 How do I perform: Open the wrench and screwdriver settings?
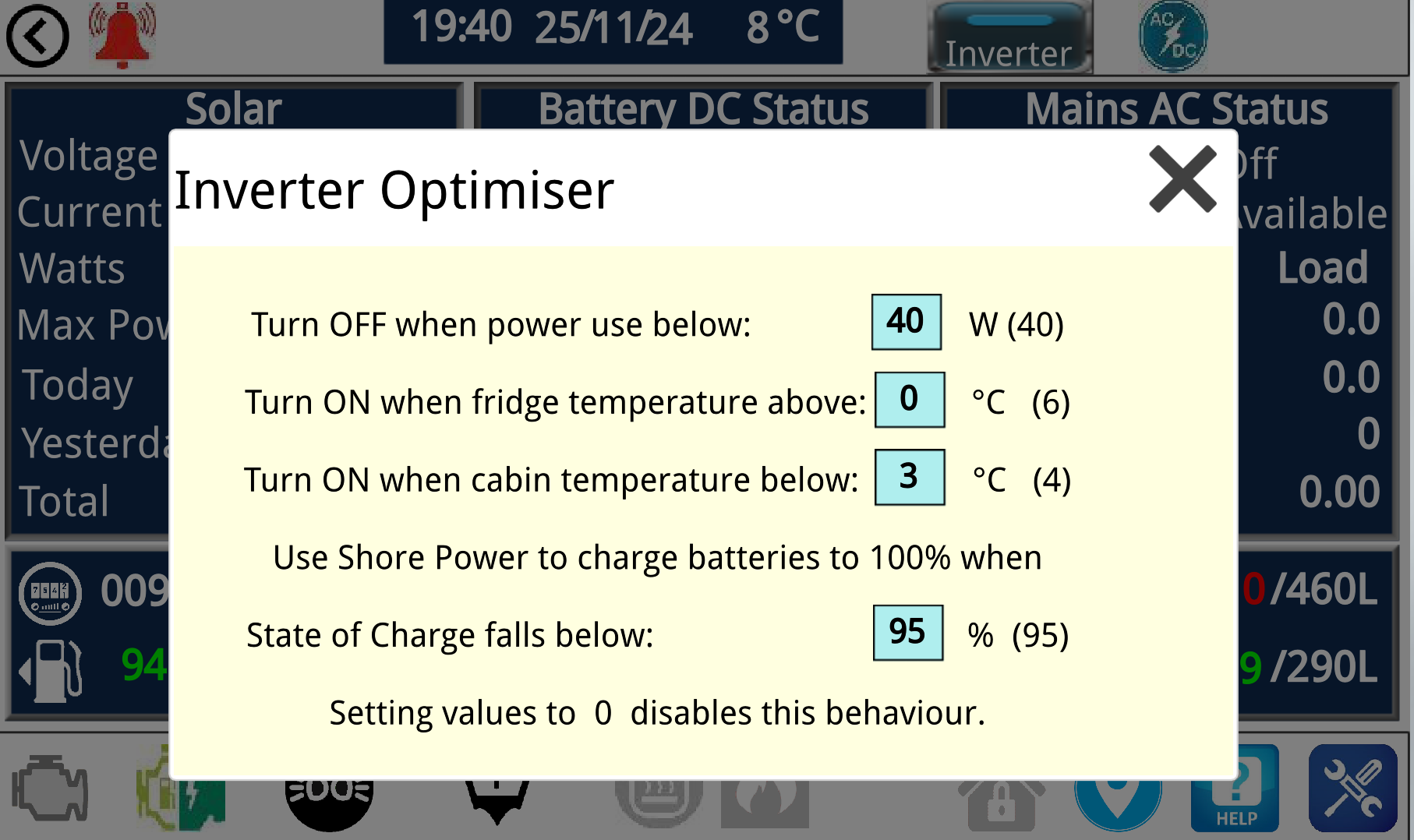point(1352,789)
